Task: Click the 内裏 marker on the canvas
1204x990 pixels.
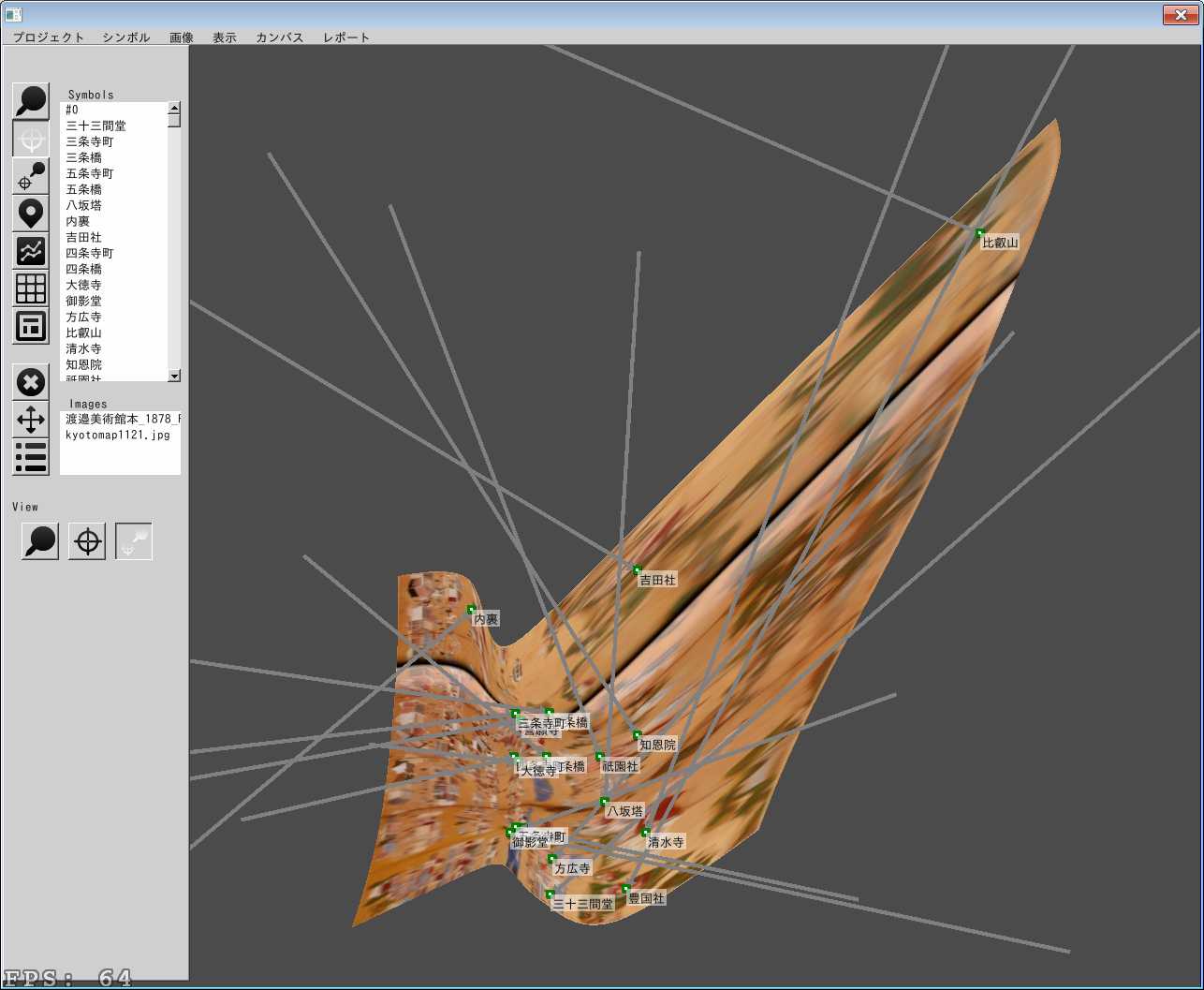Action: click(x=471, y=610)
